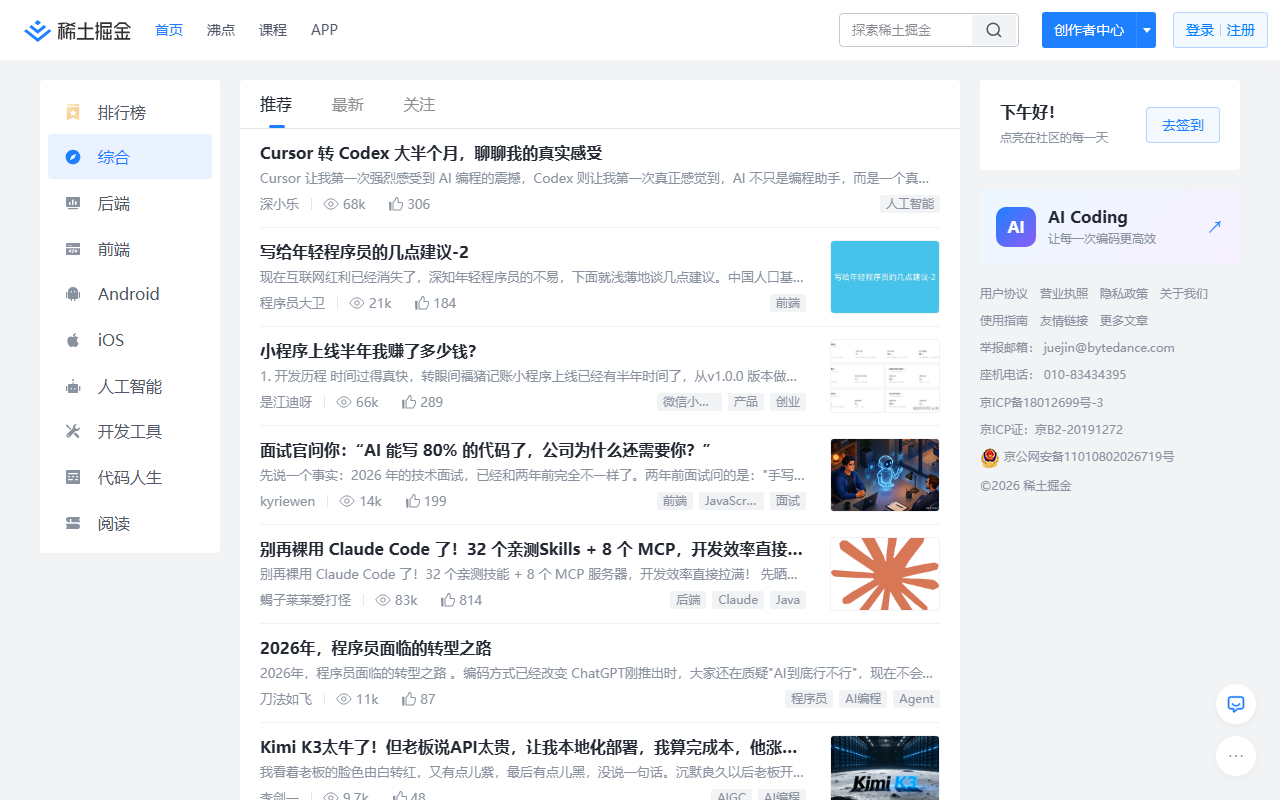Click author name kyriewen
Viewport: 1280px width, 800px height.
click(x=287, y=501)
